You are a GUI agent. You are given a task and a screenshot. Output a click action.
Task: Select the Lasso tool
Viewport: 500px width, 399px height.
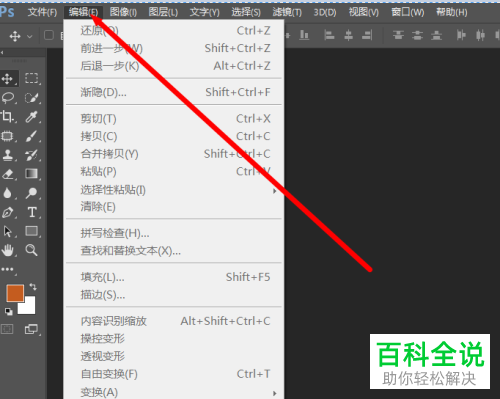coord(8,98)
